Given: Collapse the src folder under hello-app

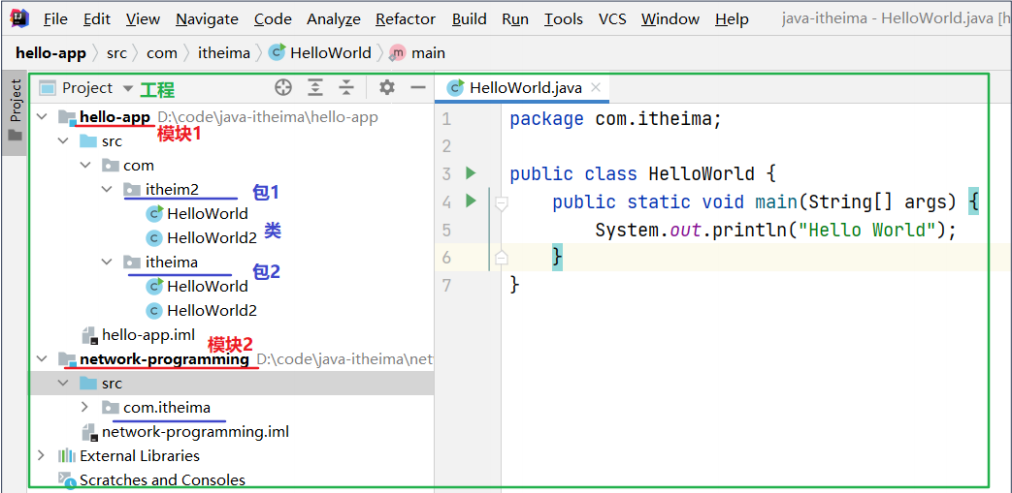Looking at the screenshot, I should pos(63,141).
